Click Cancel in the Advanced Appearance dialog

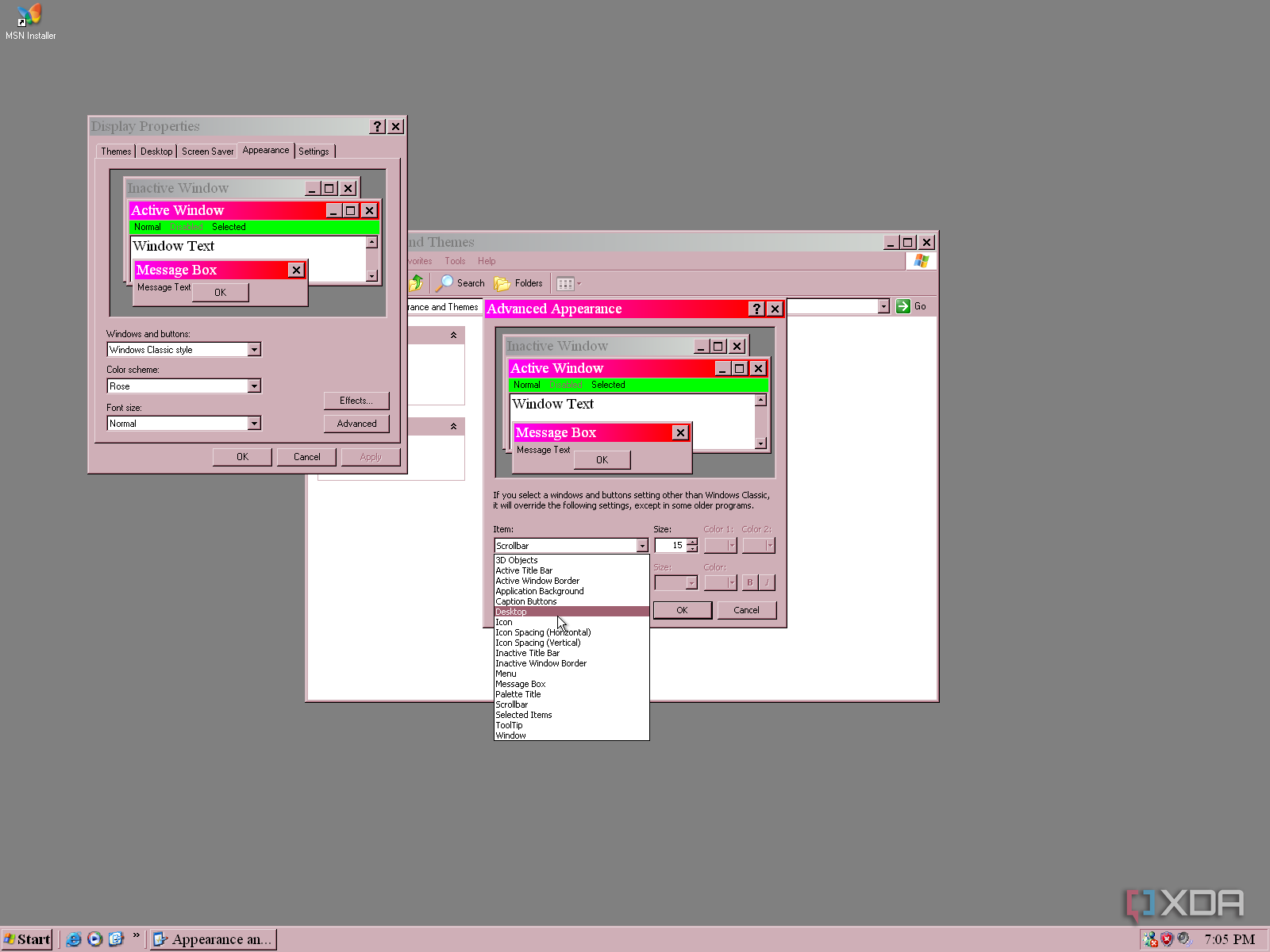746,610
